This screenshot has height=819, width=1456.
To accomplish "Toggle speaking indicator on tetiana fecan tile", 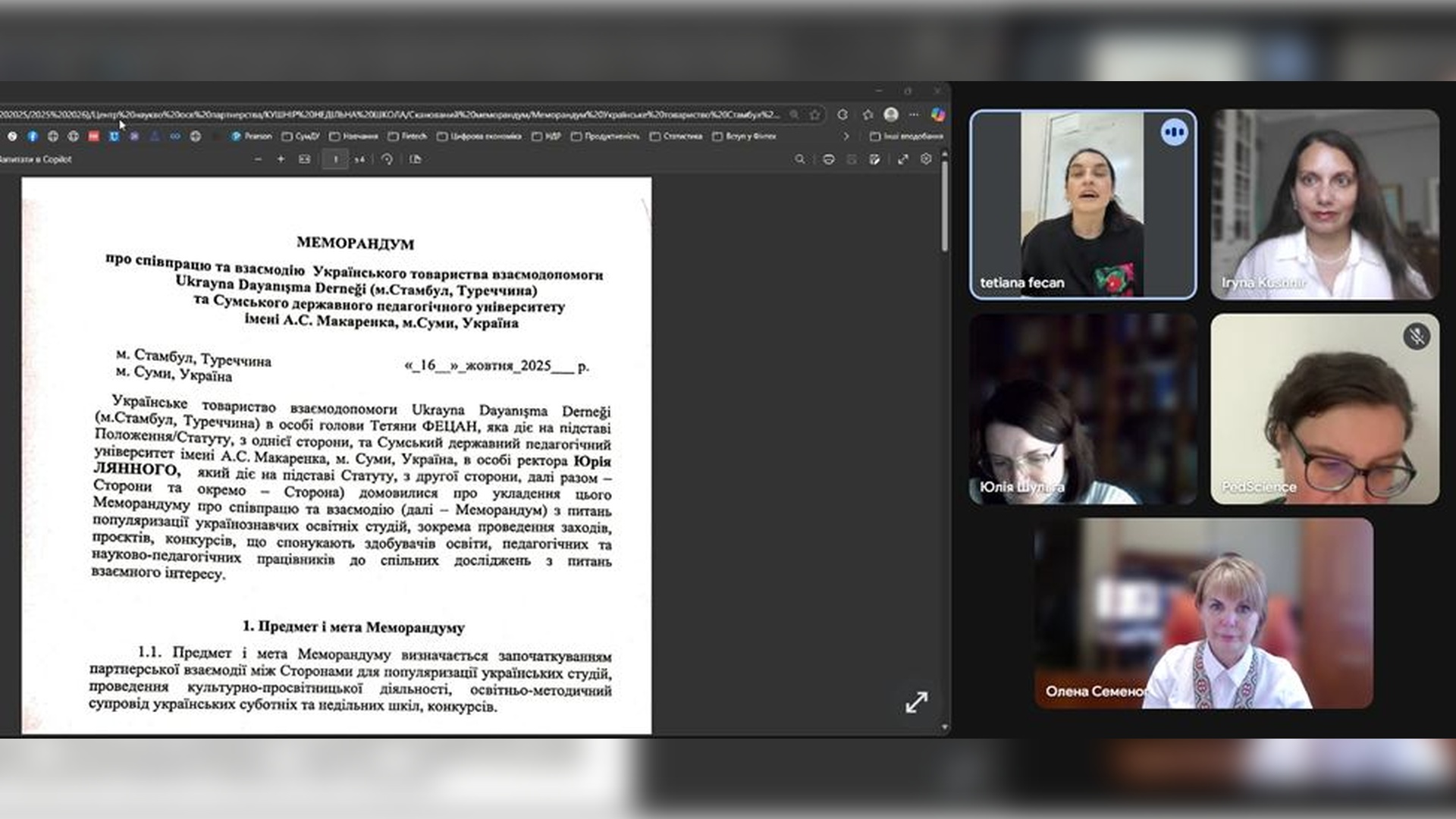I will [x=1174, y=132].
